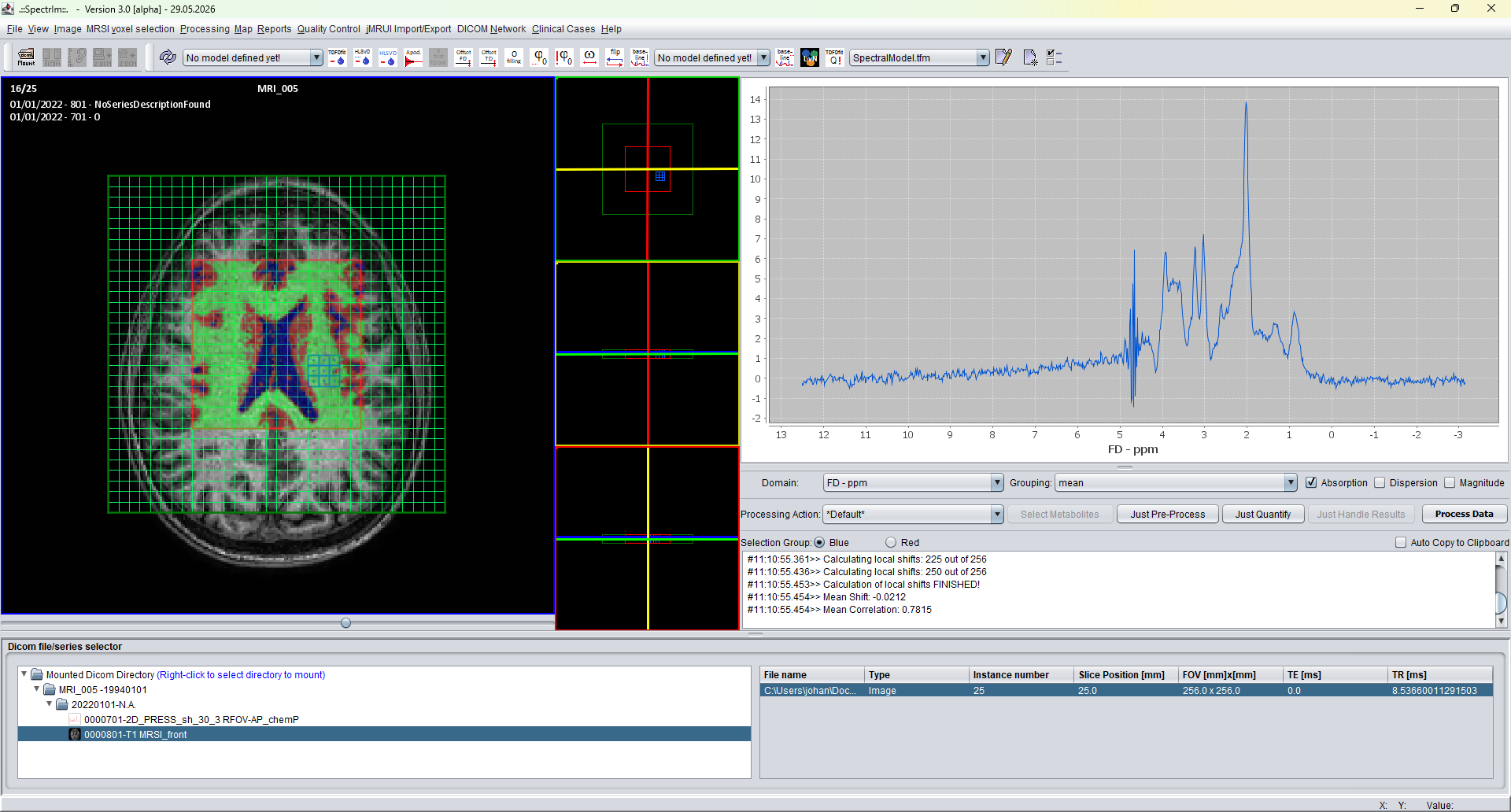Open the first 'No model defined yet!' dropdown
This screenshot has height=812, width=1511.
pyautogui.click(x=253, y=57)
